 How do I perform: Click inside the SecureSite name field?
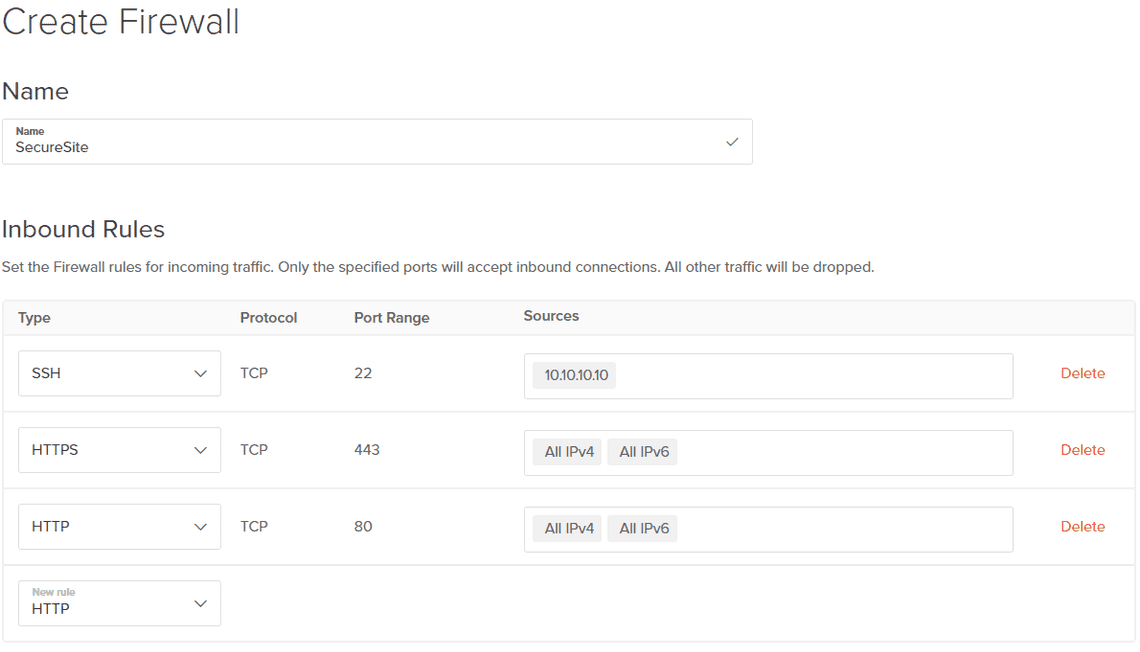[300, 147]
